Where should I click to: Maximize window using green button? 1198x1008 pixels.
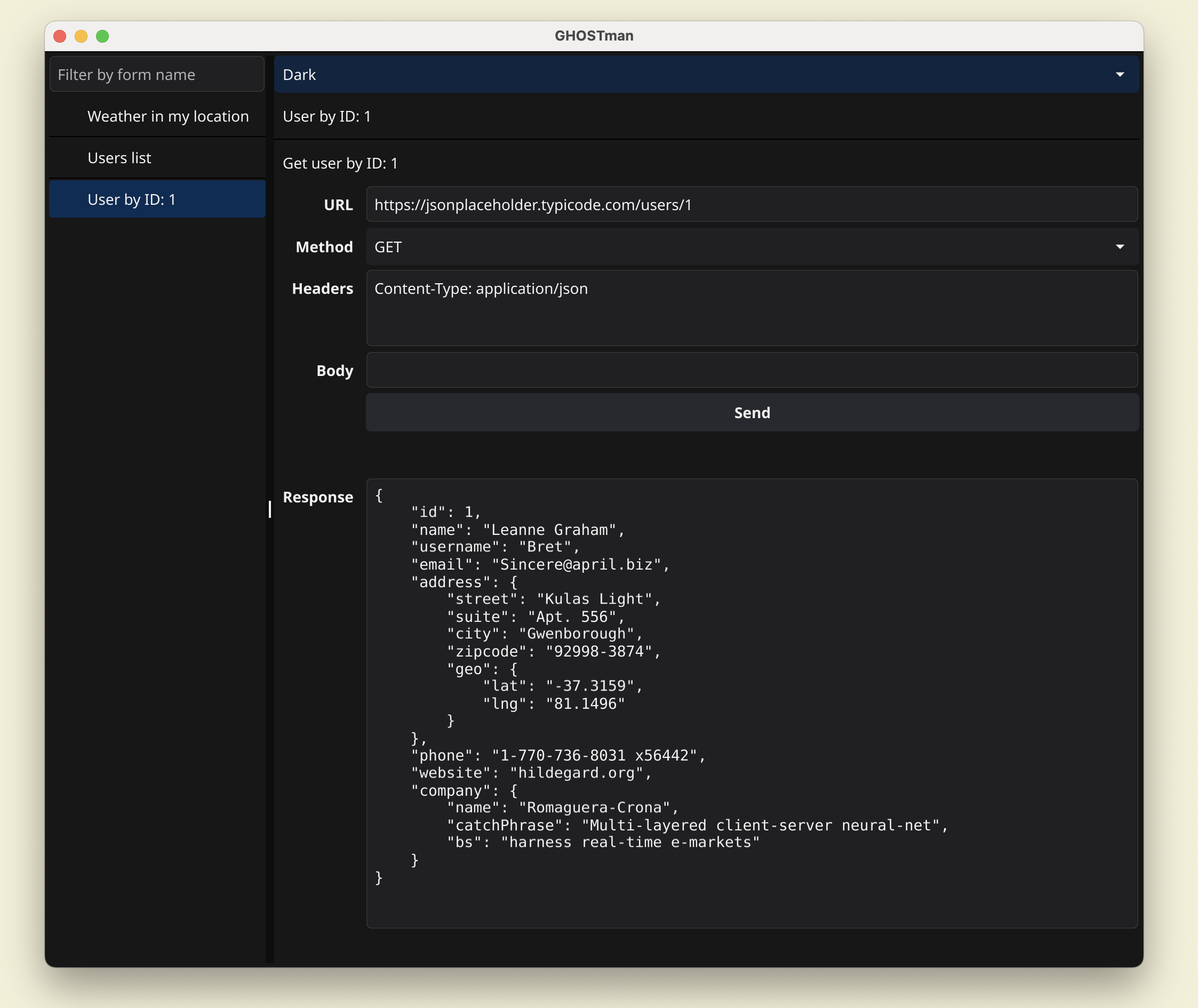[x=102, y=36]
